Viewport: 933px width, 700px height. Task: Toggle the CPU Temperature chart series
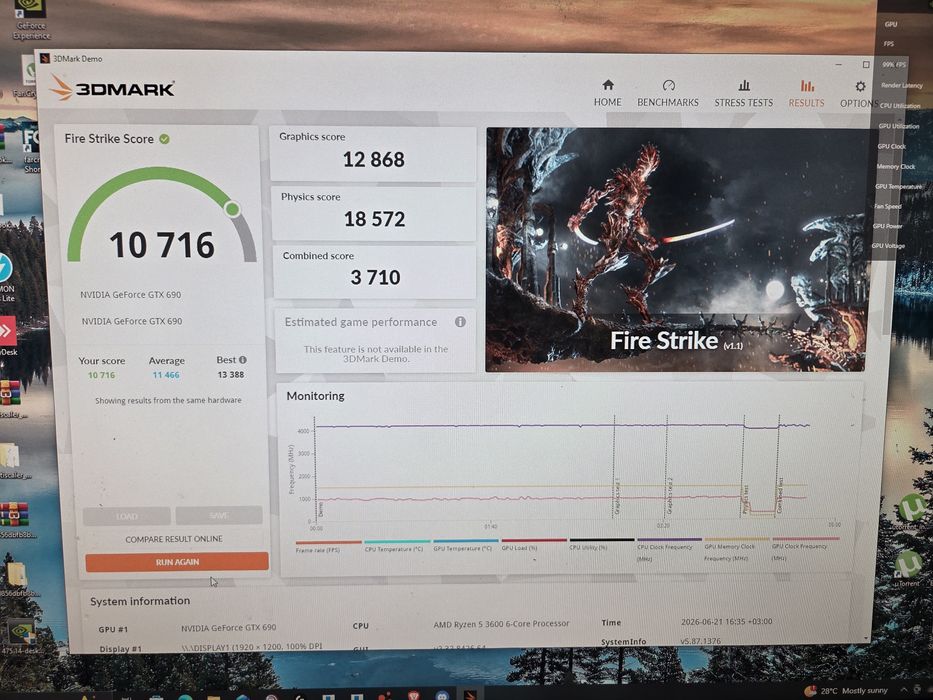(395, 545)
